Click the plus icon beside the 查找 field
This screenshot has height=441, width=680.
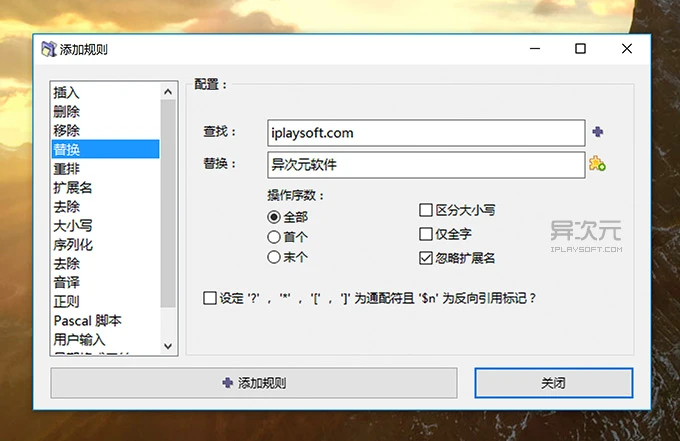pos(598,132)
